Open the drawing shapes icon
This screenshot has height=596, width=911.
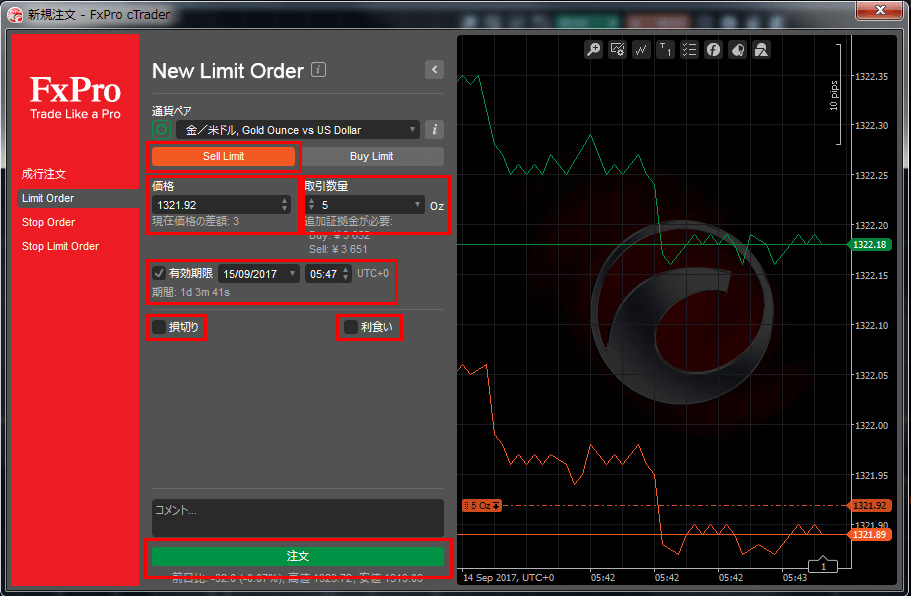[761, 50]
